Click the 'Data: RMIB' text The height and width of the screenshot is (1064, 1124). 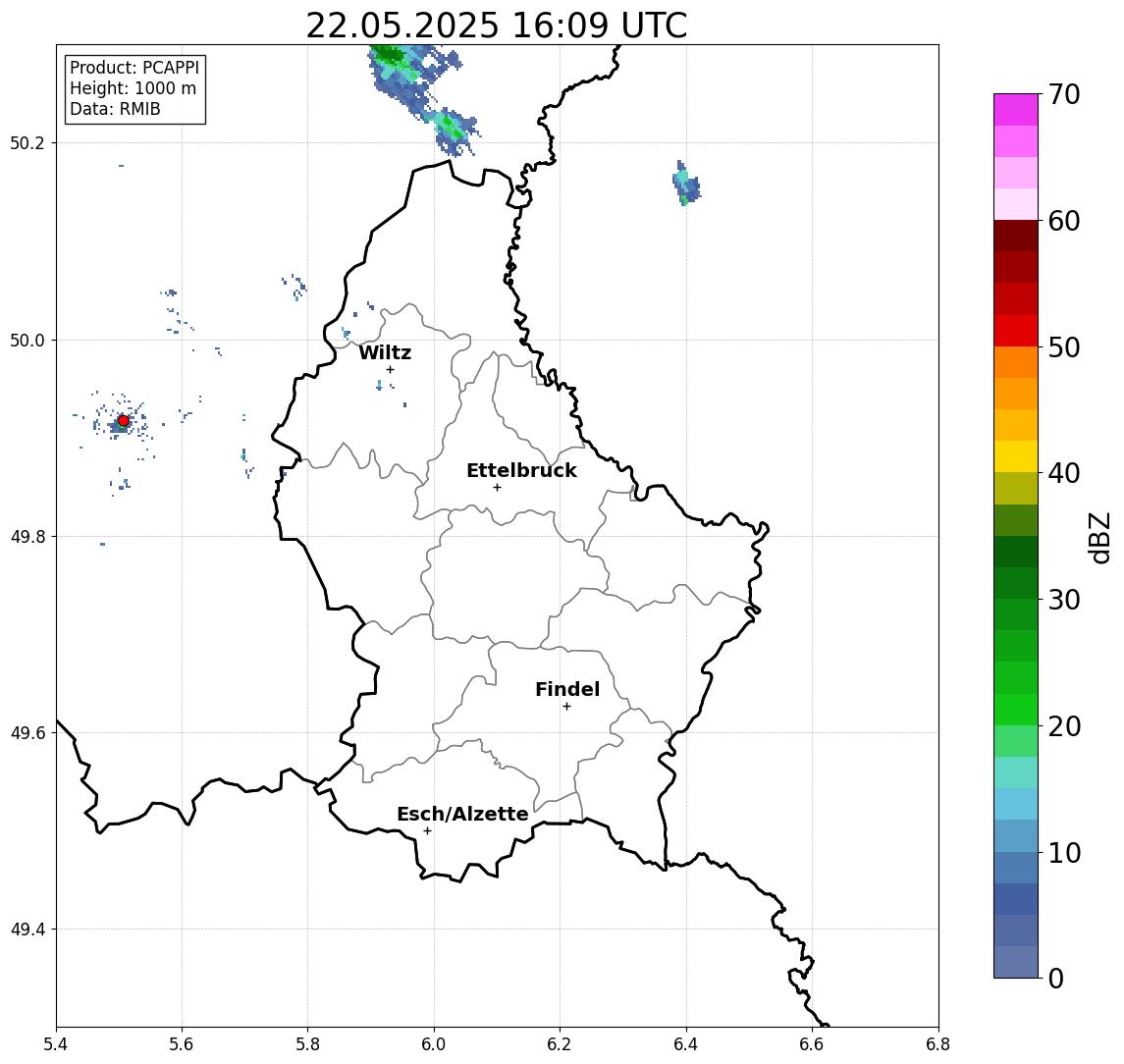click(x=115, y=109)
